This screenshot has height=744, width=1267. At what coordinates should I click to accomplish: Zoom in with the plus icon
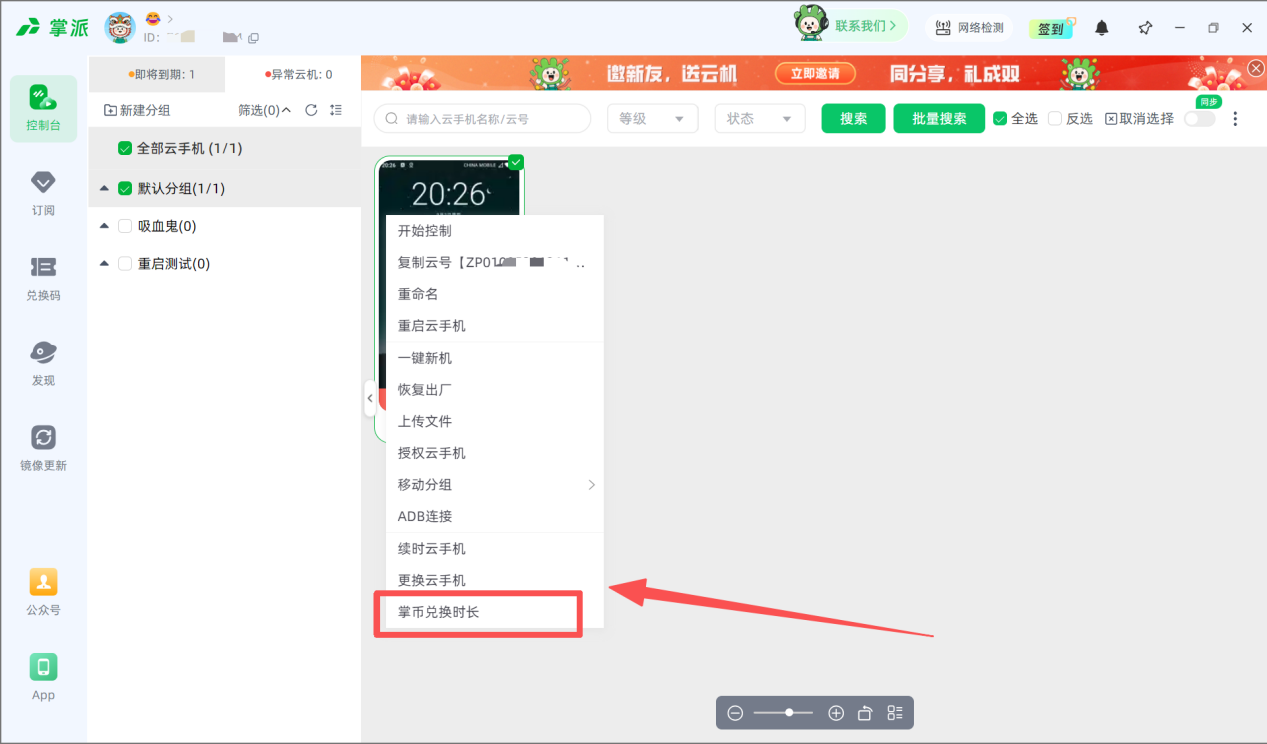pyautogui.click(x=836, y=713)
